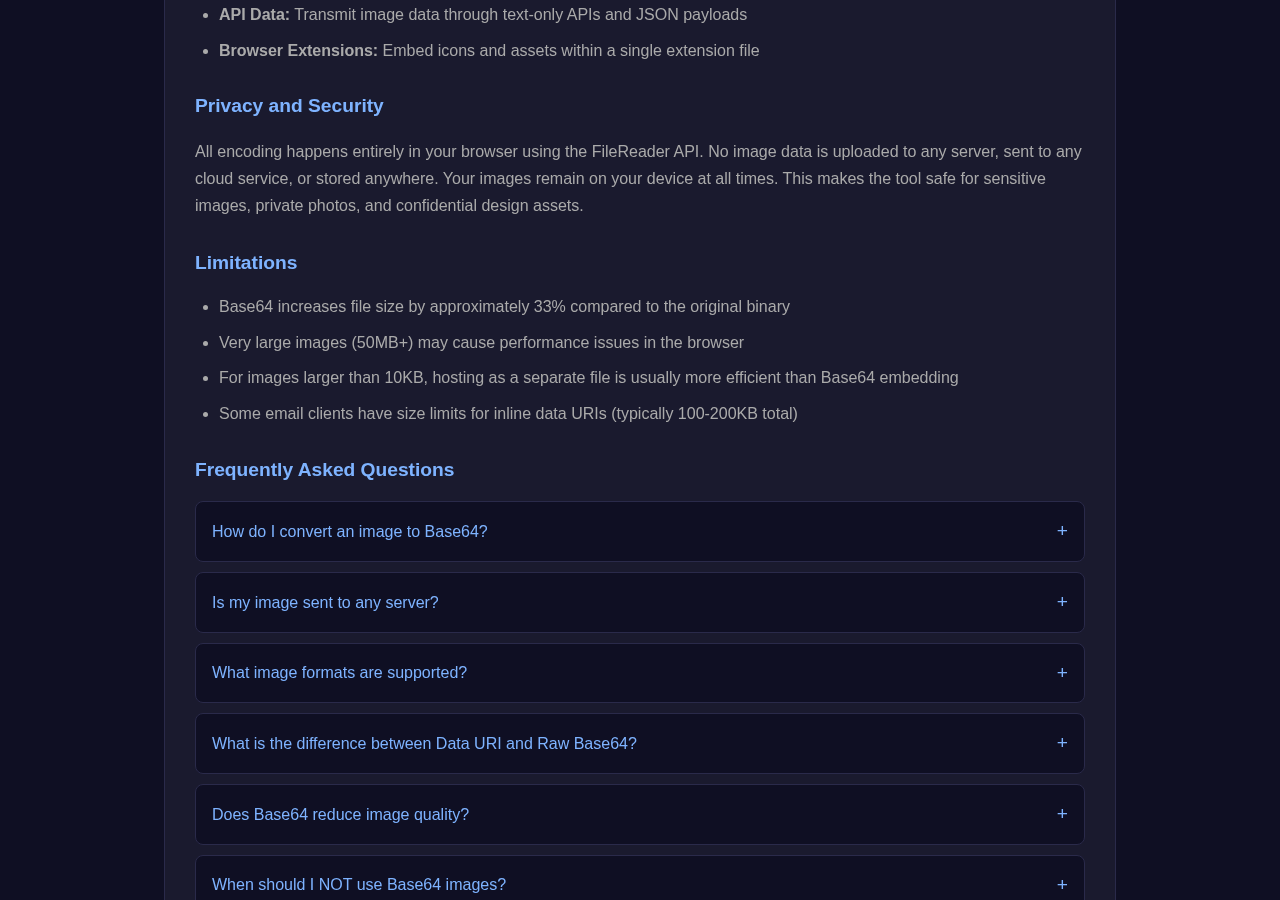Click the plus icon beside "Does Base64 reduce image quality?"
The width and height of the screenshot is (1280, 900).
[x=1062, y=814]
